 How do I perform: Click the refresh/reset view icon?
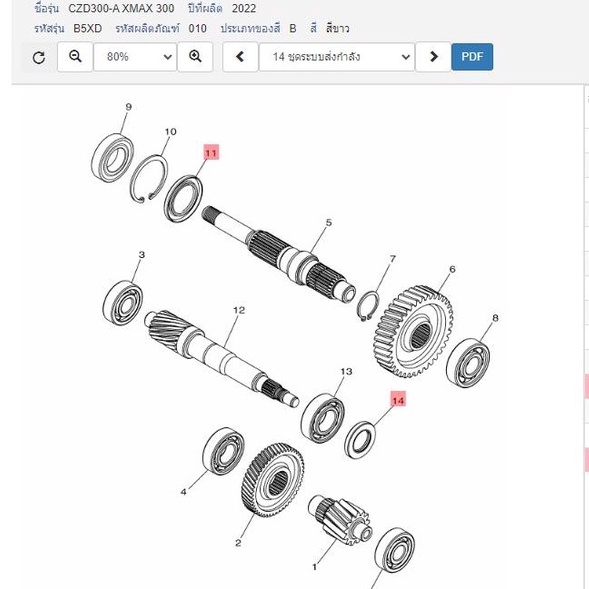pos(39,57)
